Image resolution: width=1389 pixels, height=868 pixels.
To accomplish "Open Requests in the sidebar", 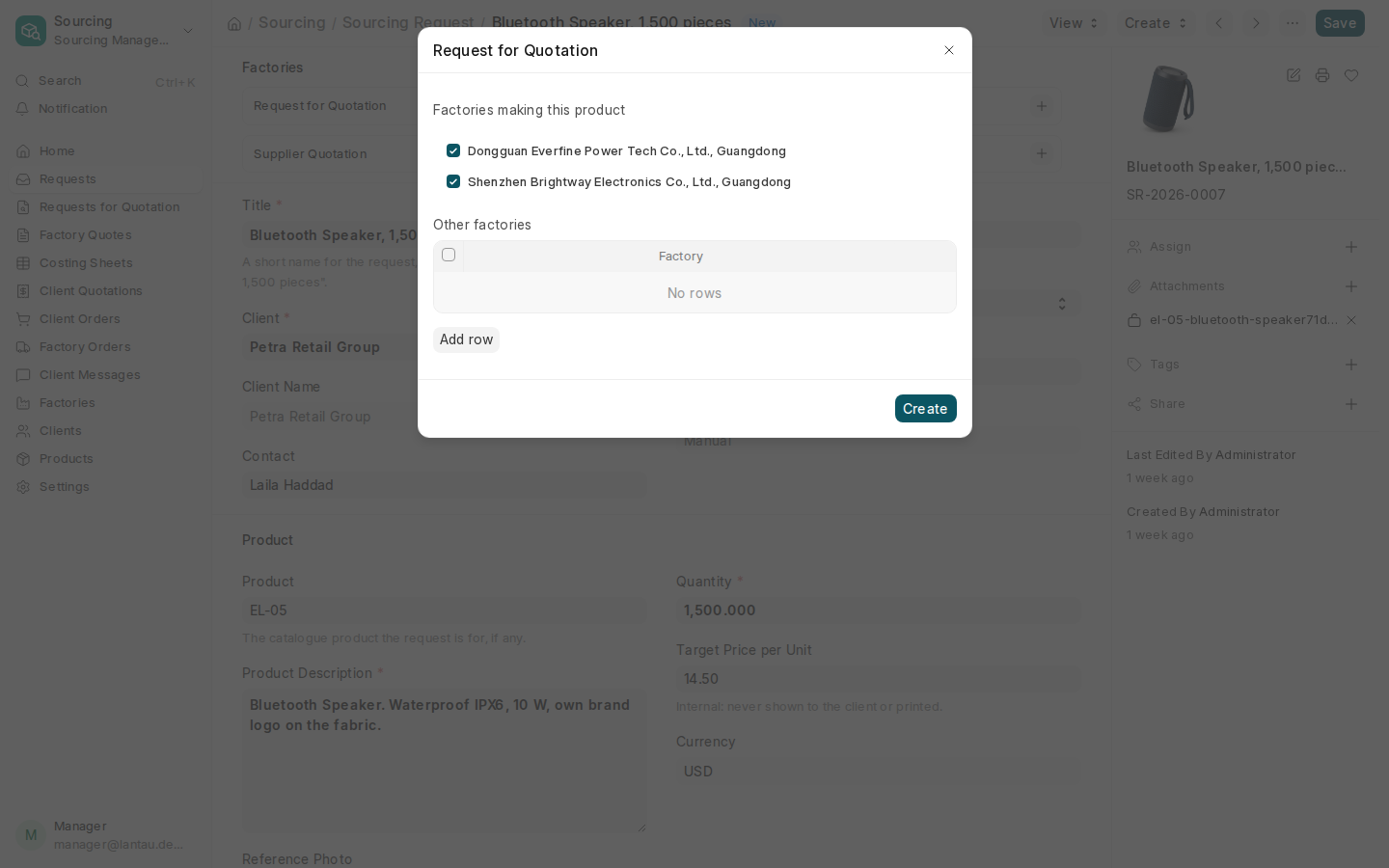I will (105, 179).
